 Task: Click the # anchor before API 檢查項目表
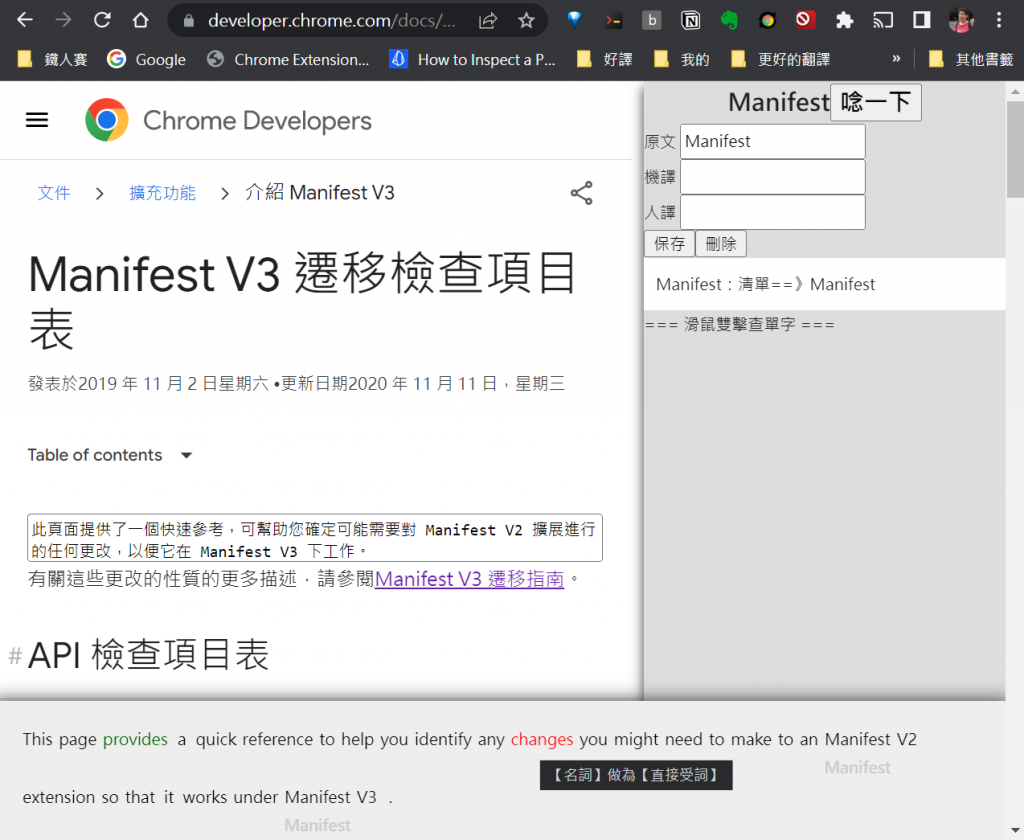coord(15,655)
